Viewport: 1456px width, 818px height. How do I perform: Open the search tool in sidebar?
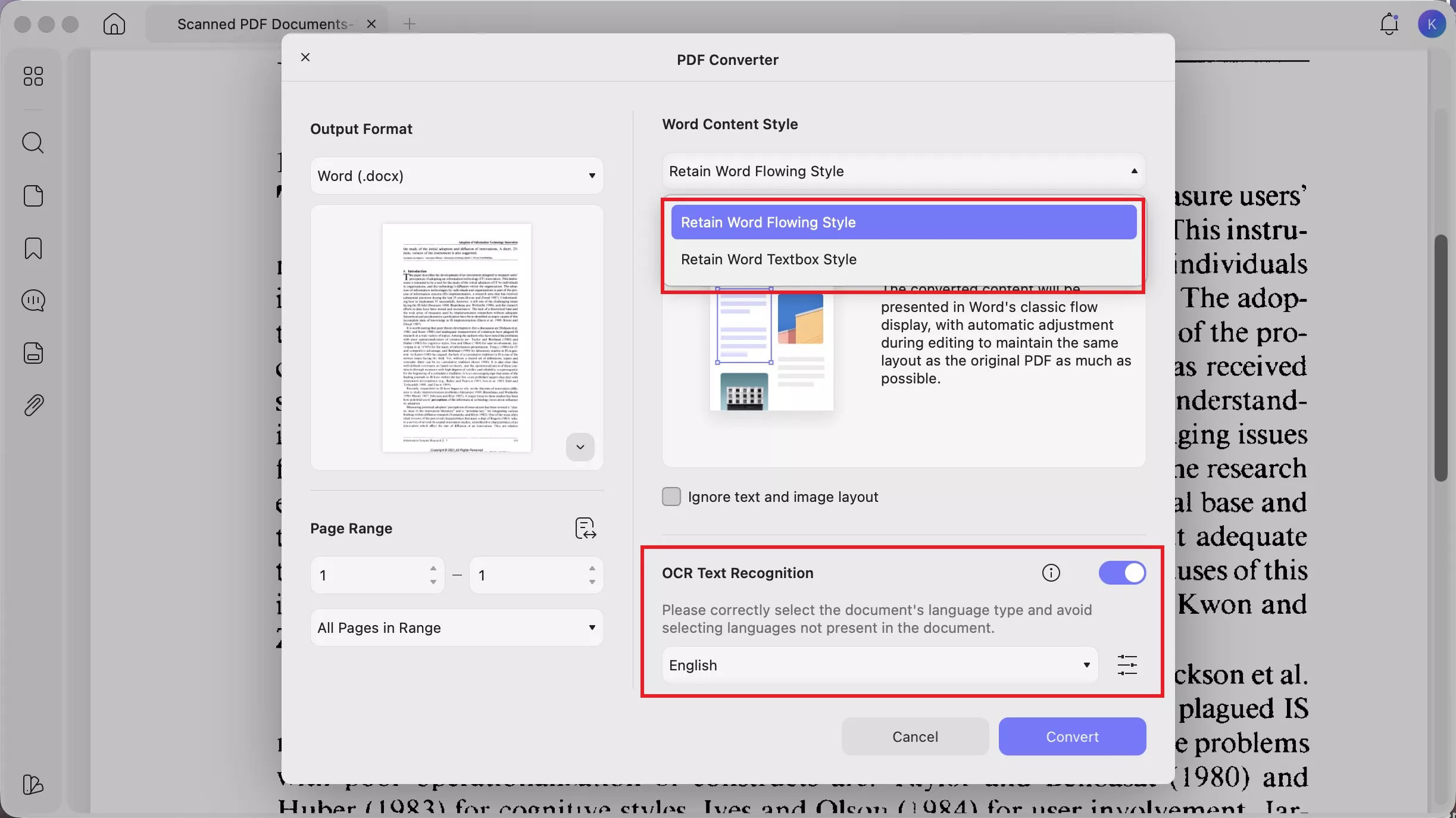pos(33,143)
